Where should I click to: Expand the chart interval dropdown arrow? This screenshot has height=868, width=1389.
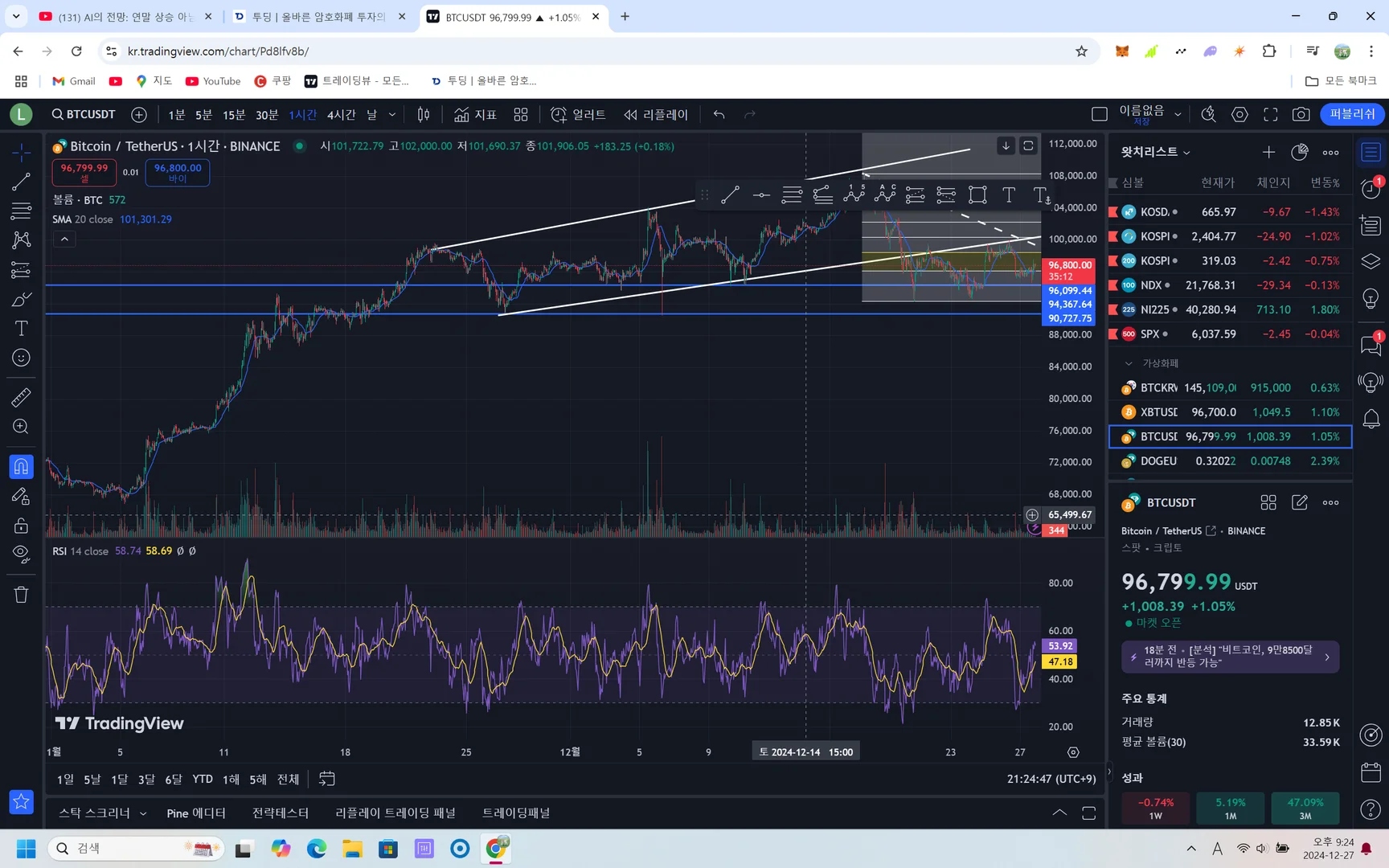click(392, 115)
